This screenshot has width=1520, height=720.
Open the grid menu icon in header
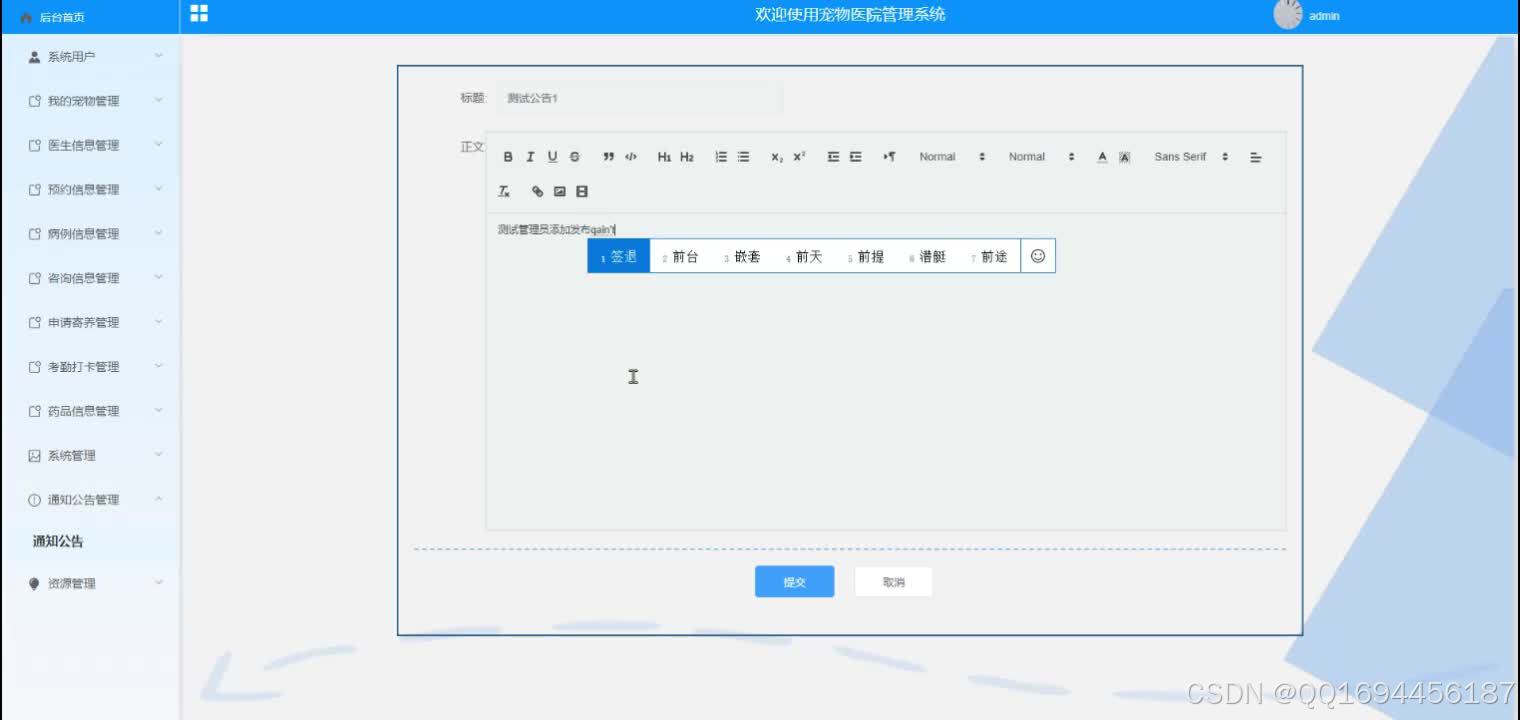pyautogui.click(x=199, y=13)
